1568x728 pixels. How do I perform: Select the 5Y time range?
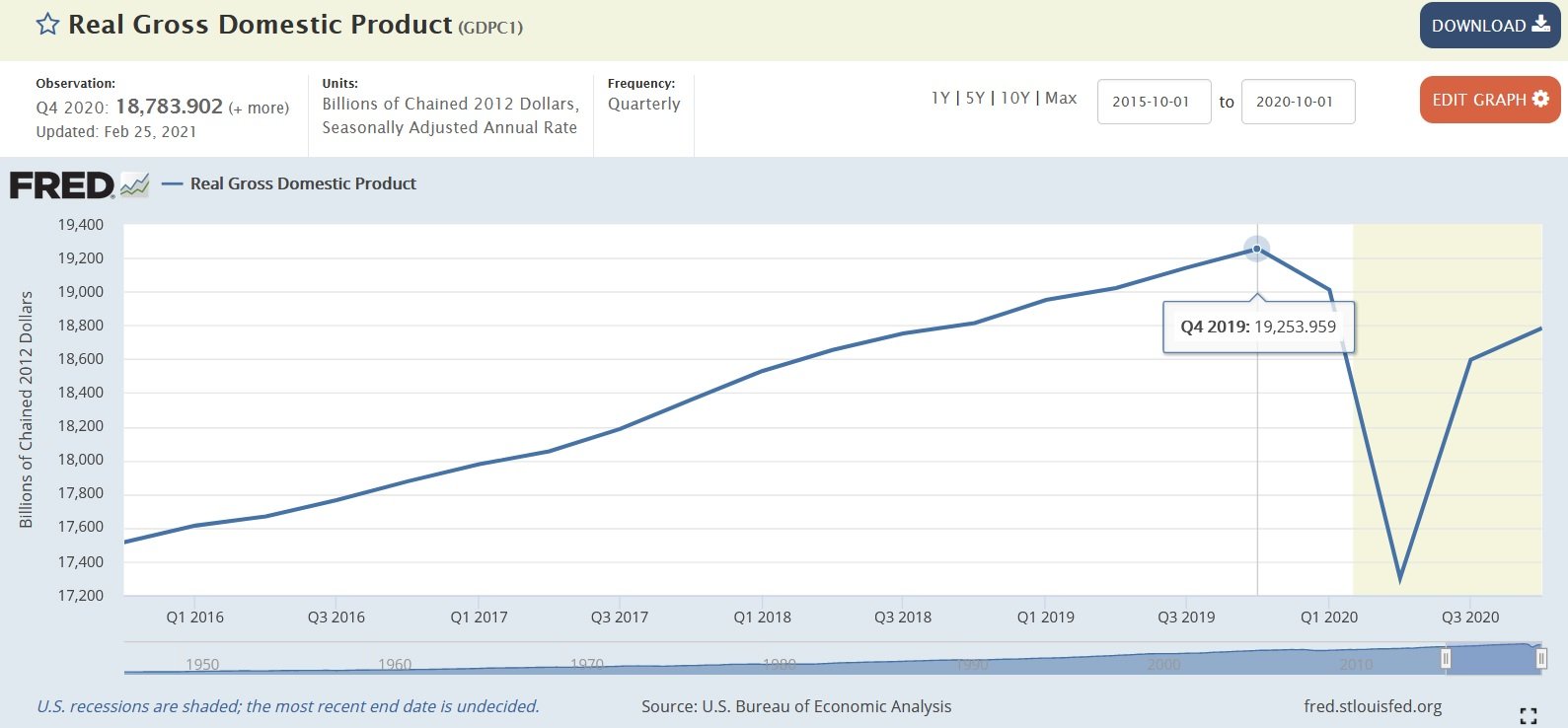[x=975, y=98]
